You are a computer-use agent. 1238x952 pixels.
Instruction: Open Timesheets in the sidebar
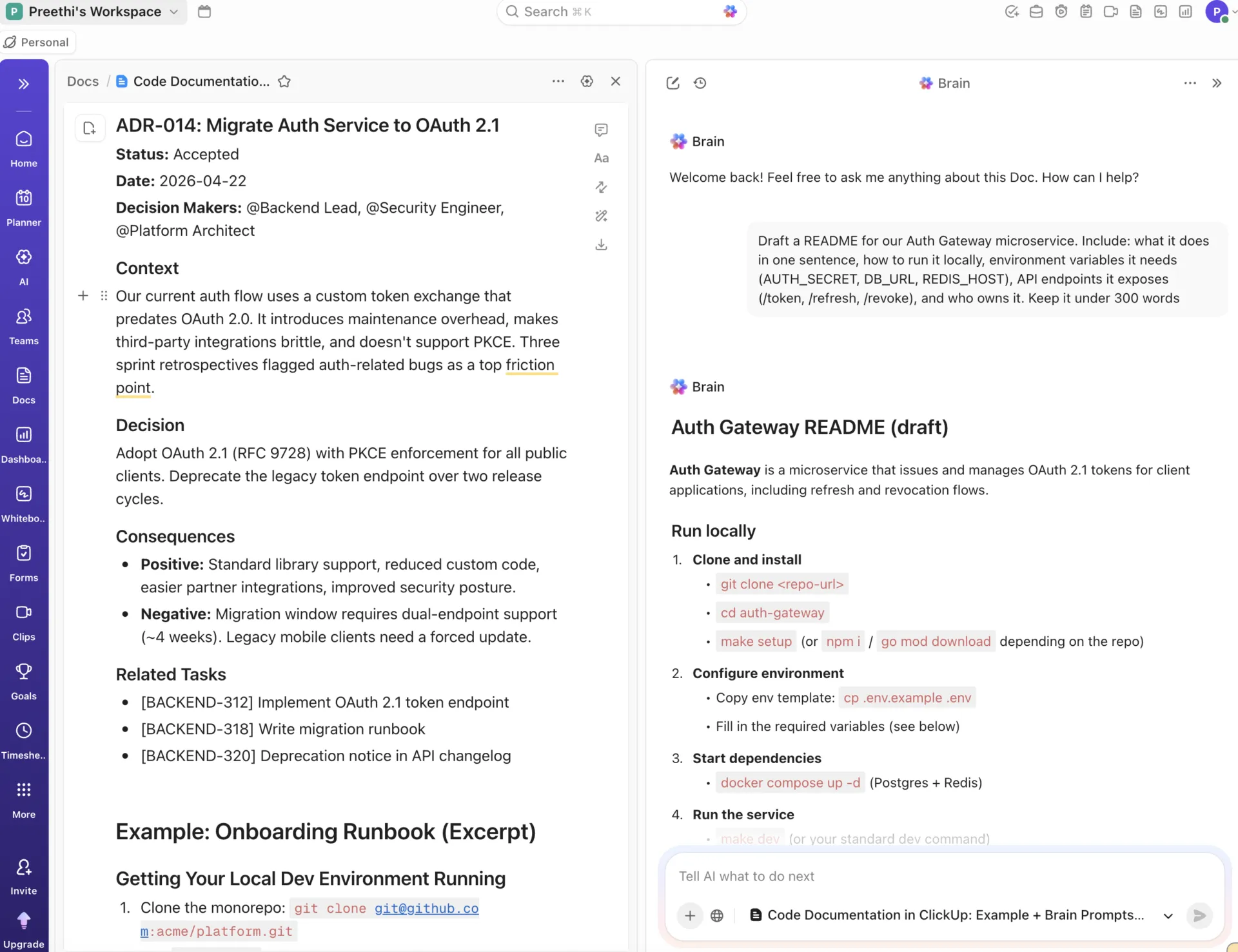coord(24,742)
